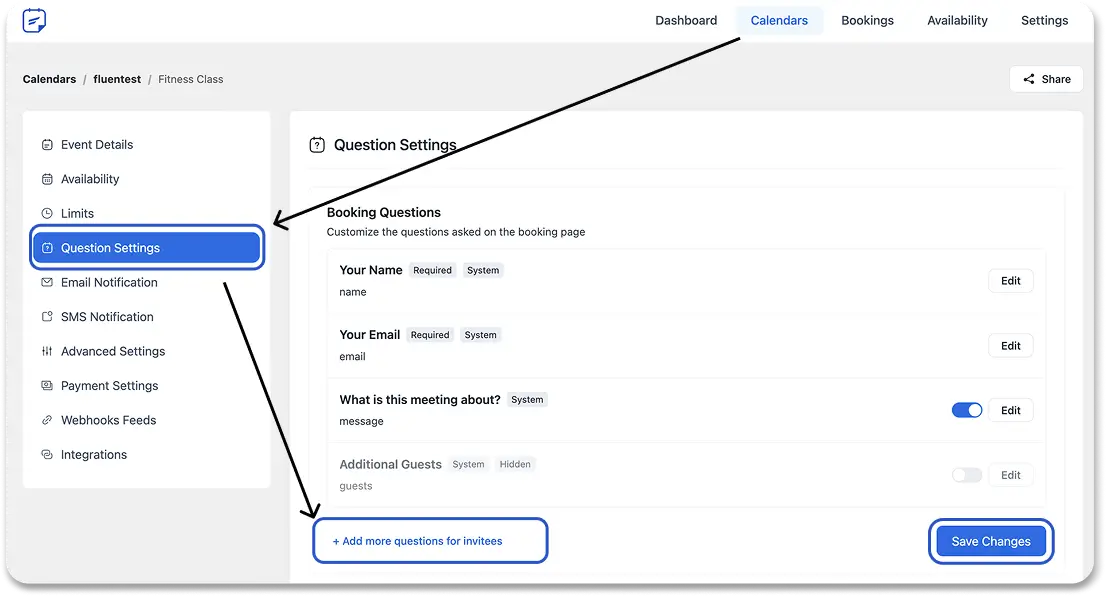
Task: Edit the 'What is this meeting about?' question
Action: coord(1011,410)
